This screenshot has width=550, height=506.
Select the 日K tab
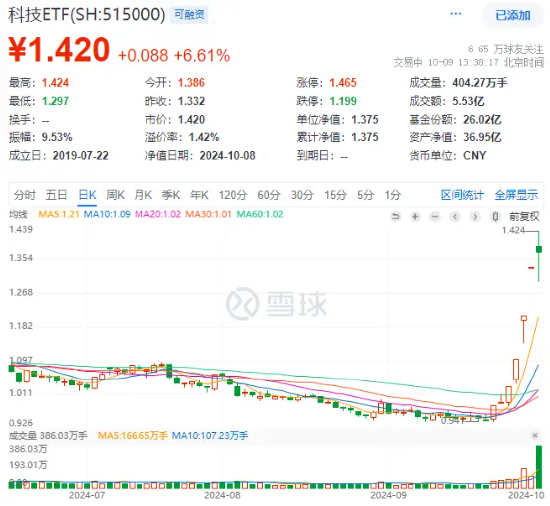[87, 195]
